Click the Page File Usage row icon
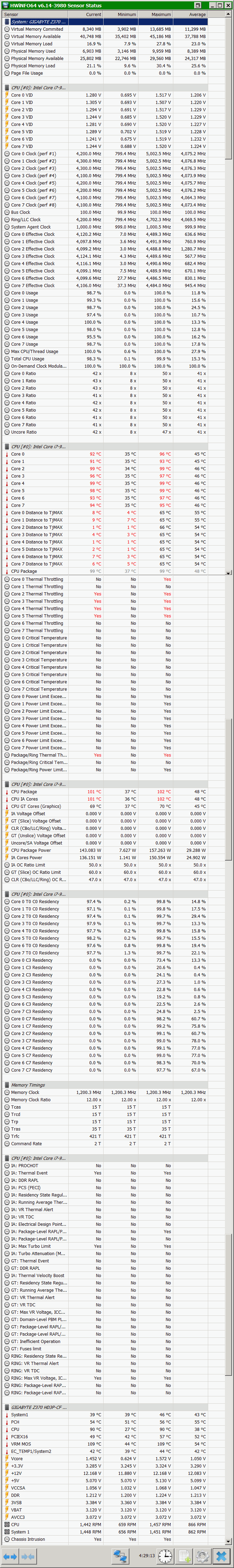This screenshot has width=234, height=1568. (x=7, y=73)
